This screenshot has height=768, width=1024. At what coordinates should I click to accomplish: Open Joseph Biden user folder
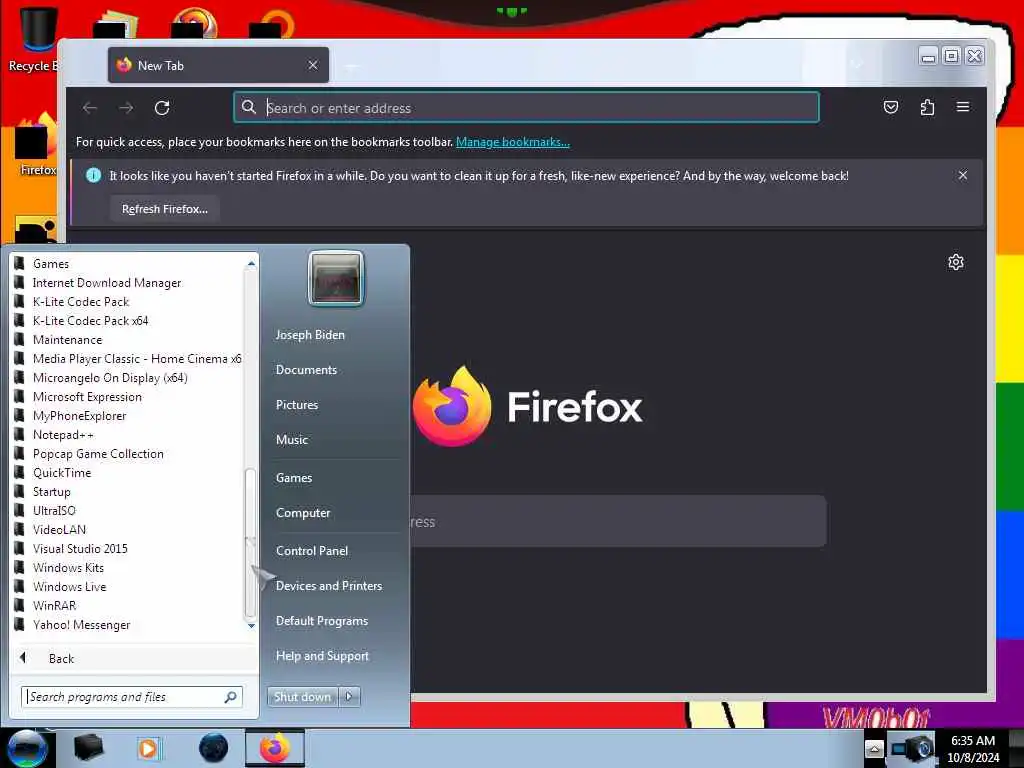(x=310, y=335)
